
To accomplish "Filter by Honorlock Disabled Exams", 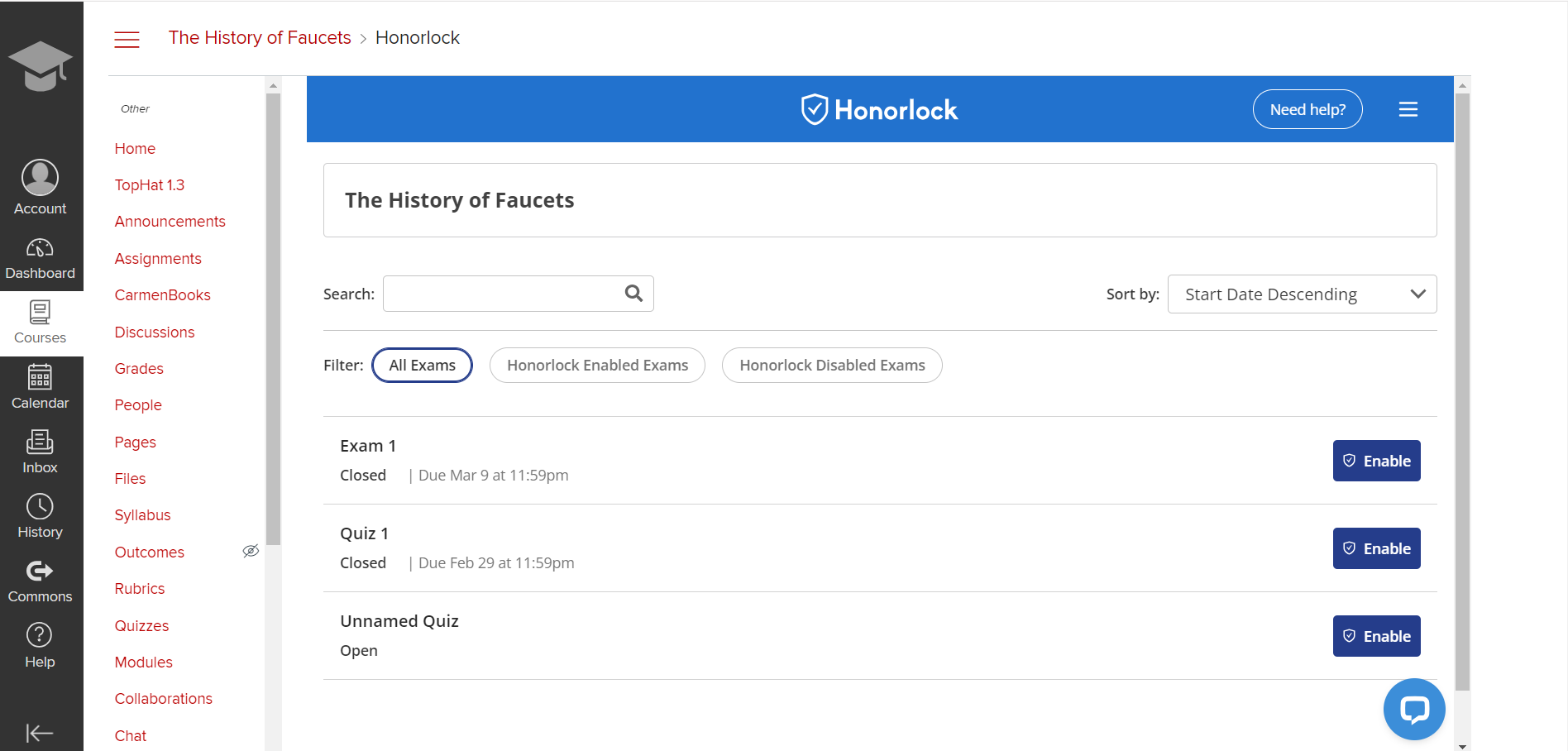I will click(832, 365).
